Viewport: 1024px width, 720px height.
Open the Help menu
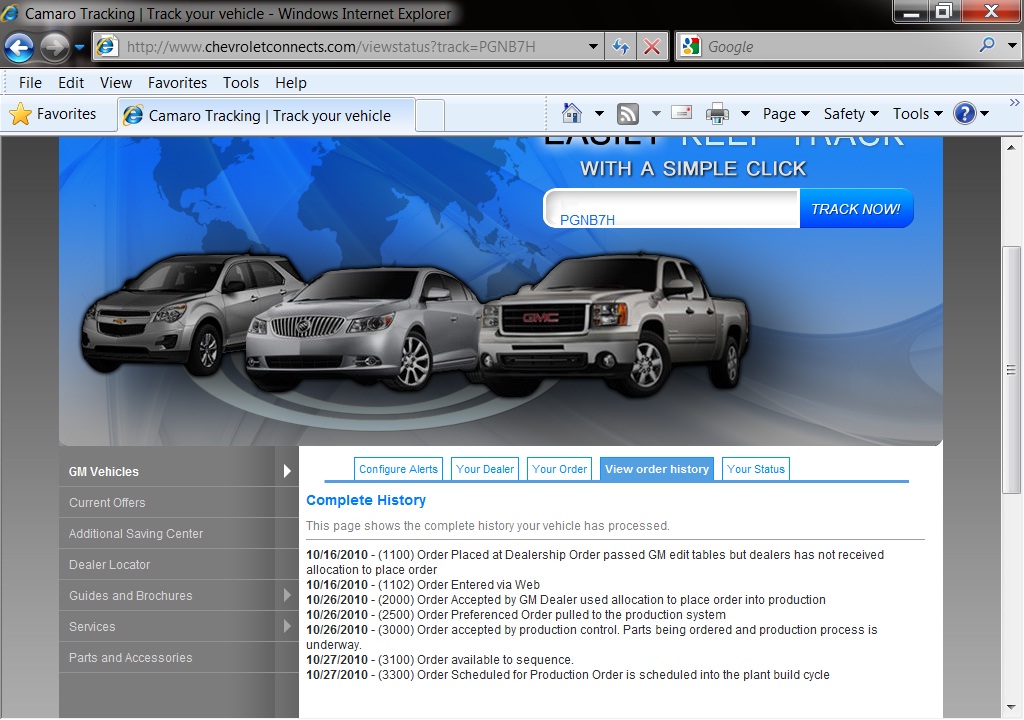[291, 83]
